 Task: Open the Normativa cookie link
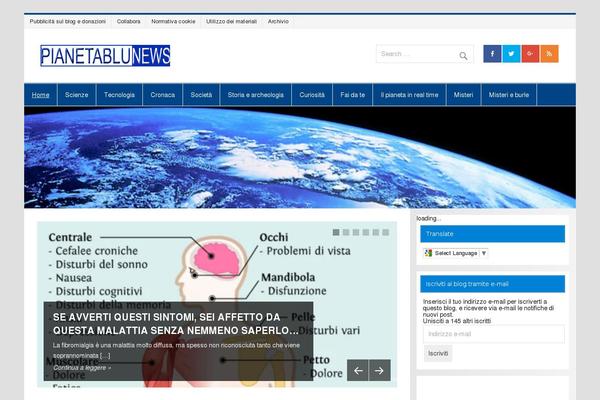click(173, 21)
